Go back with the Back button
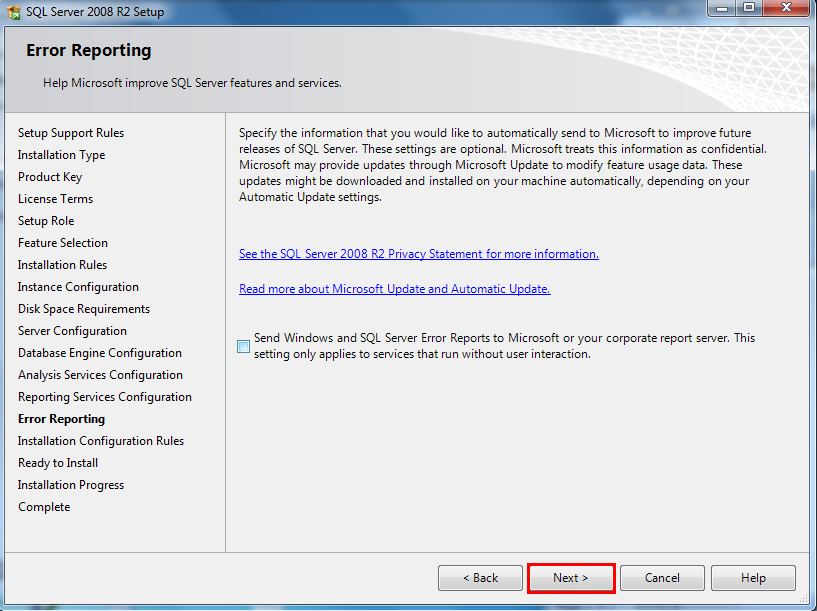Image resolution: width=817 pixels, height=611 pixels. pos(480,578)
